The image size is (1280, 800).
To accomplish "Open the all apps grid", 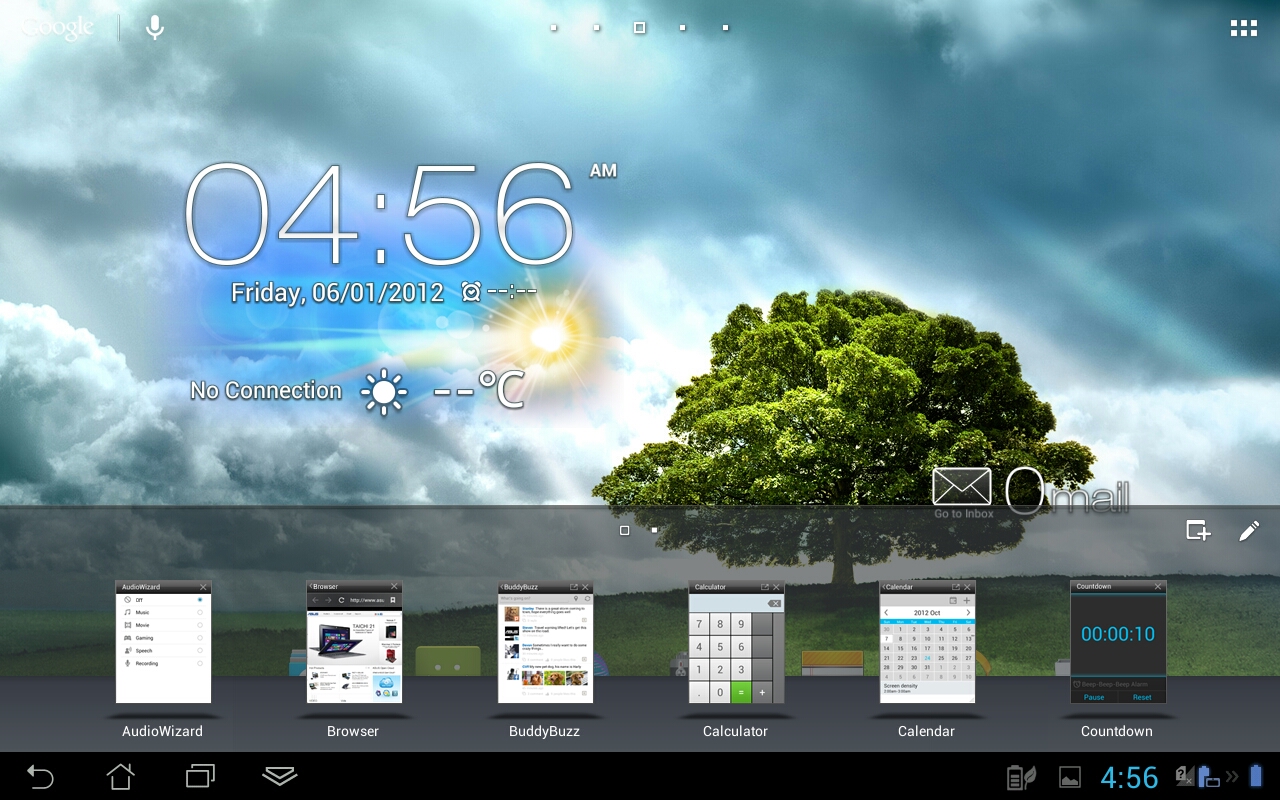I will pos(1243,28).
